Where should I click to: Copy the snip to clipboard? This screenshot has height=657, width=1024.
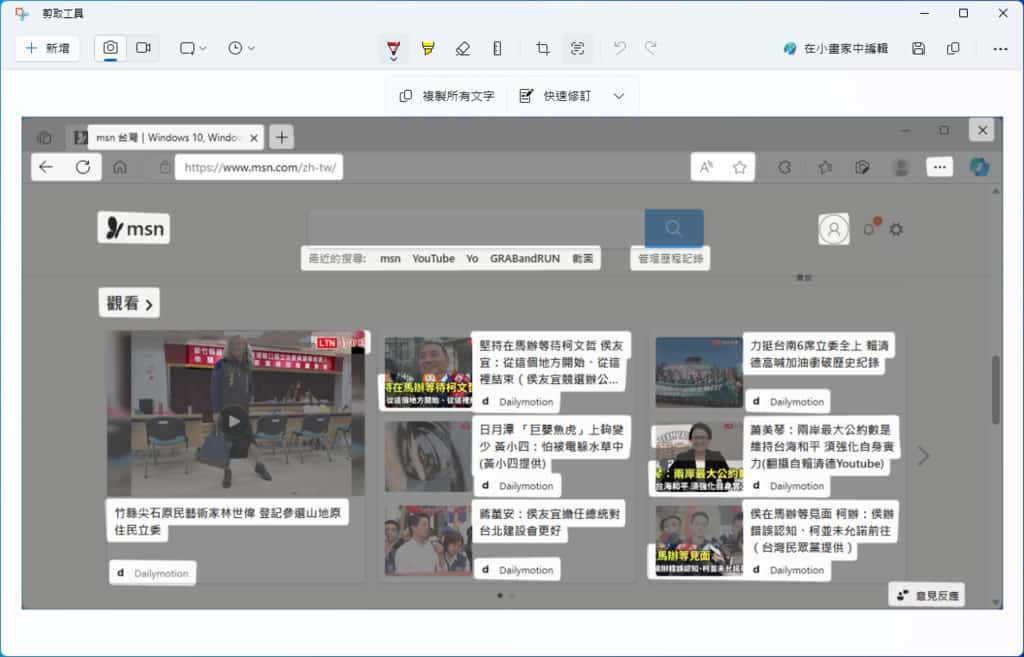coord(953,48)
